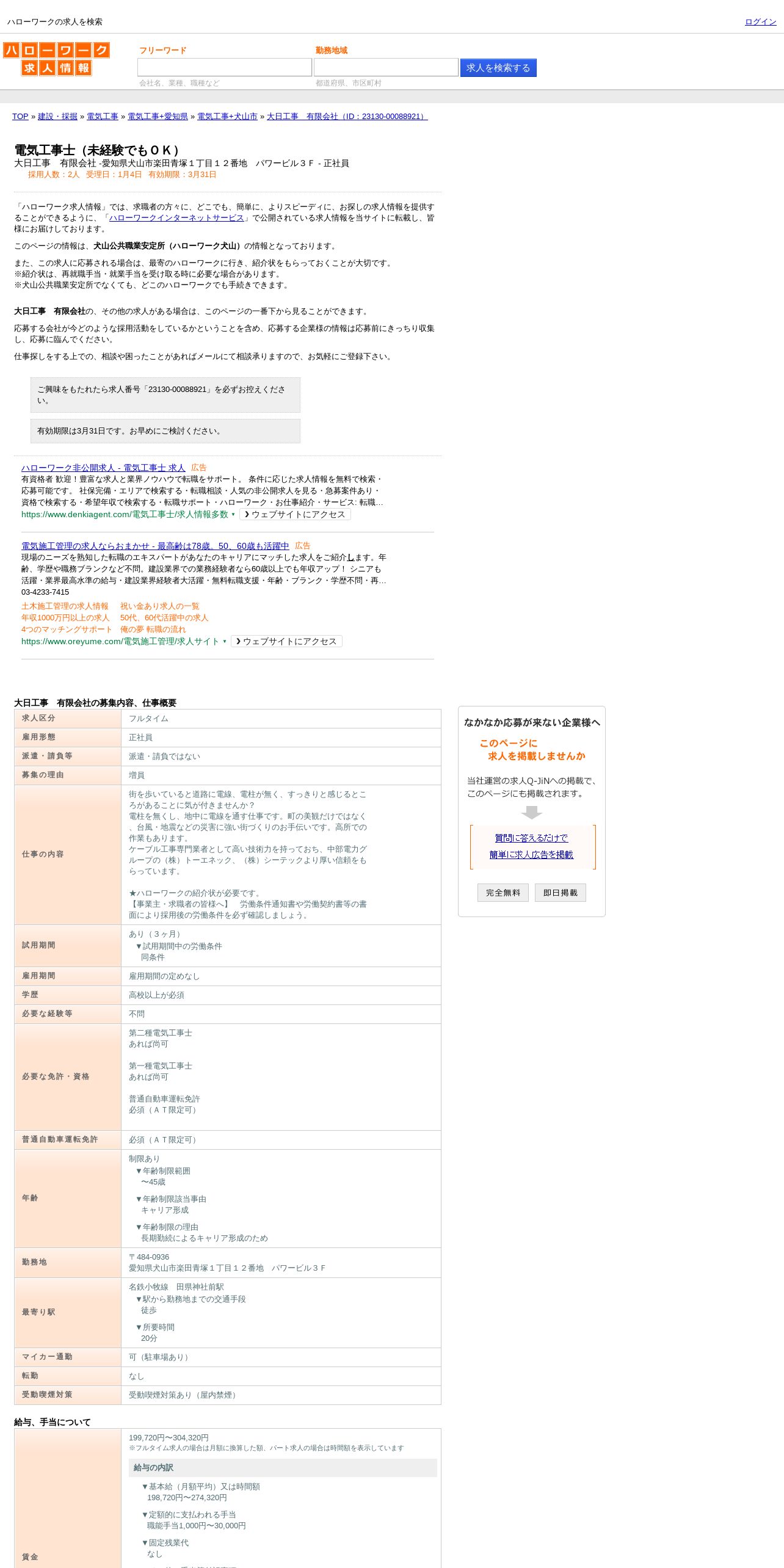
Task: Click the 〜45歳 age limit text
Action: (x=153, y=1183)
